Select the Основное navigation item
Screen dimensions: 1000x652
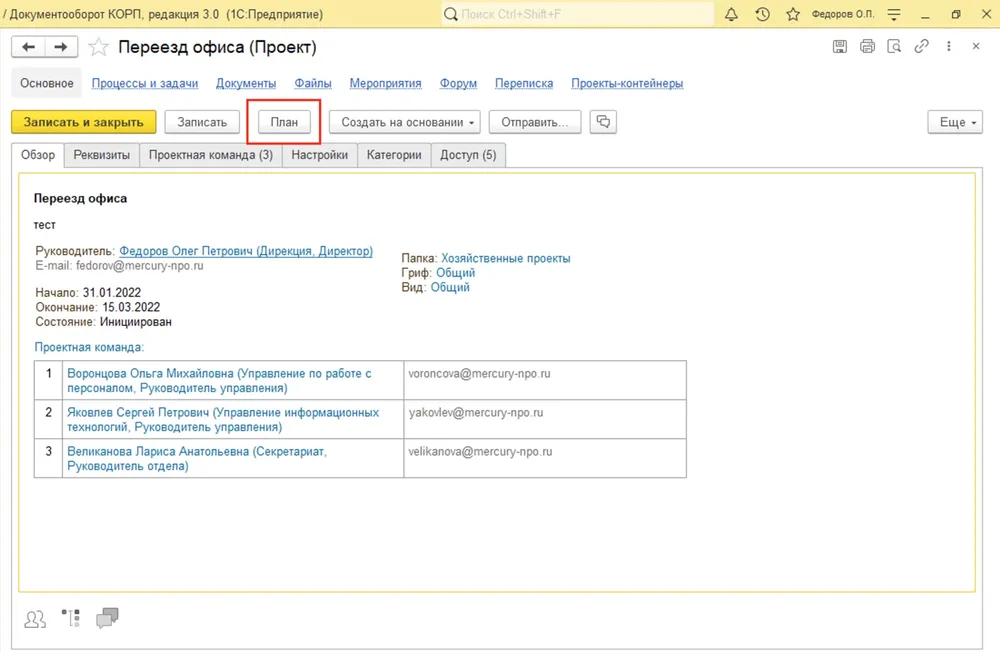[47, 83]
